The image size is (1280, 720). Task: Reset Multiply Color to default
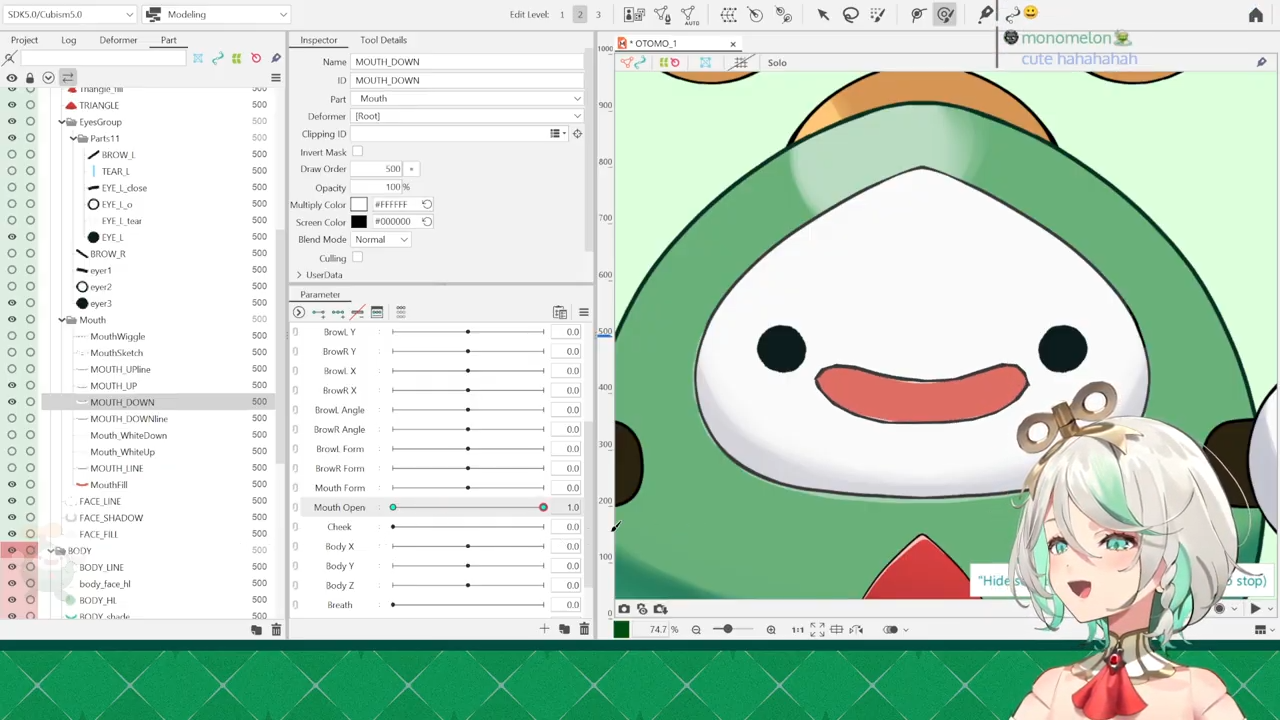(x=427, y=204)
